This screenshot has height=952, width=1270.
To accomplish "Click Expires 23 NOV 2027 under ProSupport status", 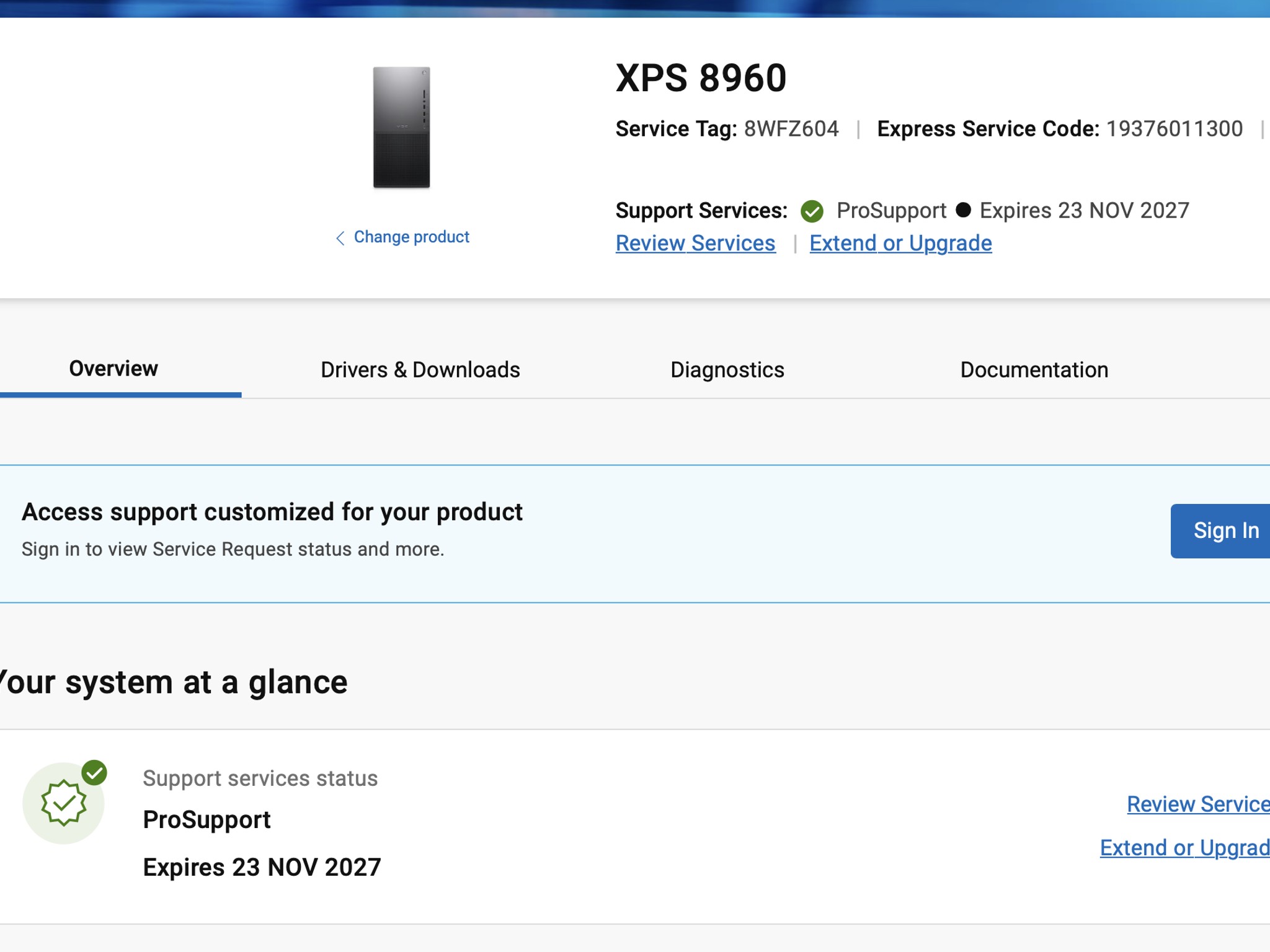I will click(262, 867).
